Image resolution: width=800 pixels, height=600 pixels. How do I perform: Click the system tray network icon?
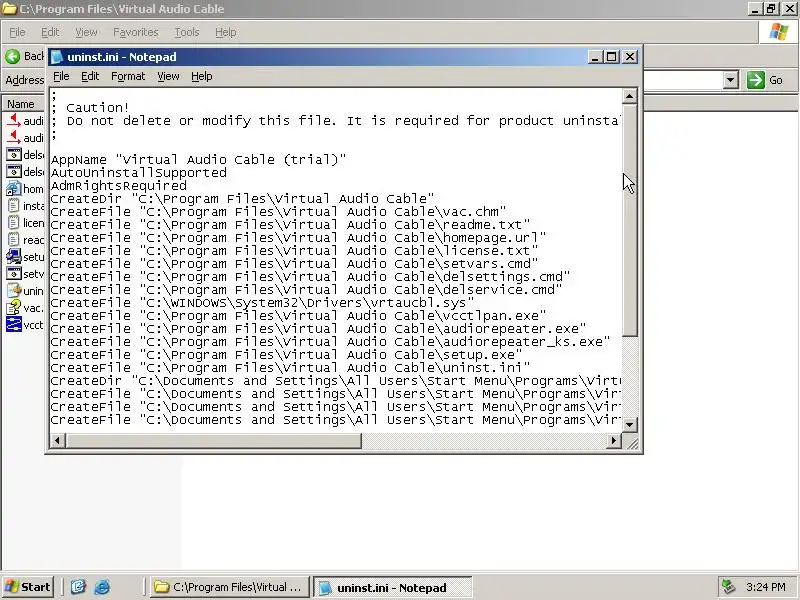click(x=728, y=587)
